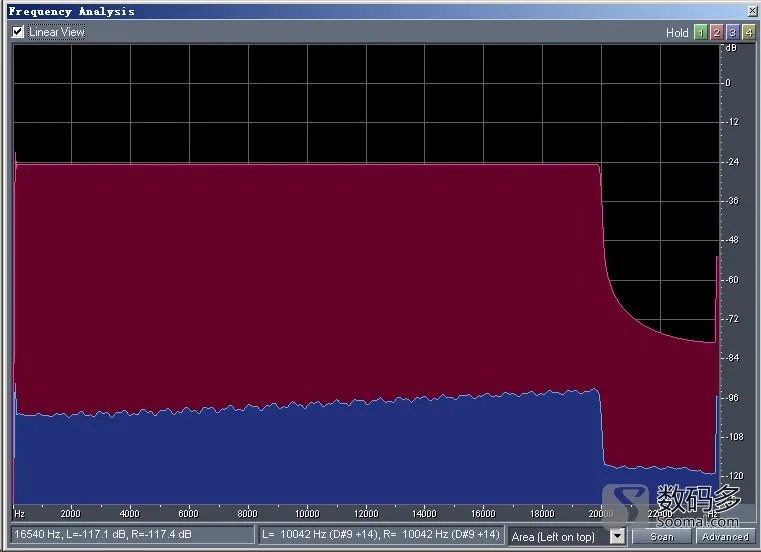Click the Hold label
This screenshot has height=552, width=761.
[677, 33]
